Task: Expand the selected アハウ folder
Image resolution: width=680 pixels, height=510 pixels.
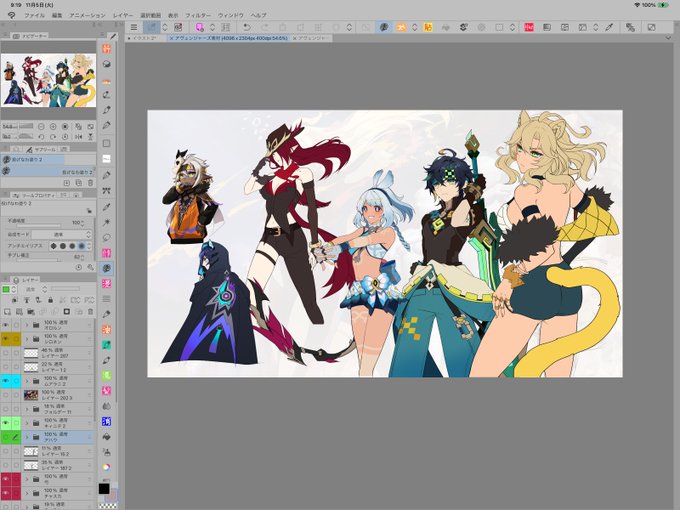Action: pos(27,437)
